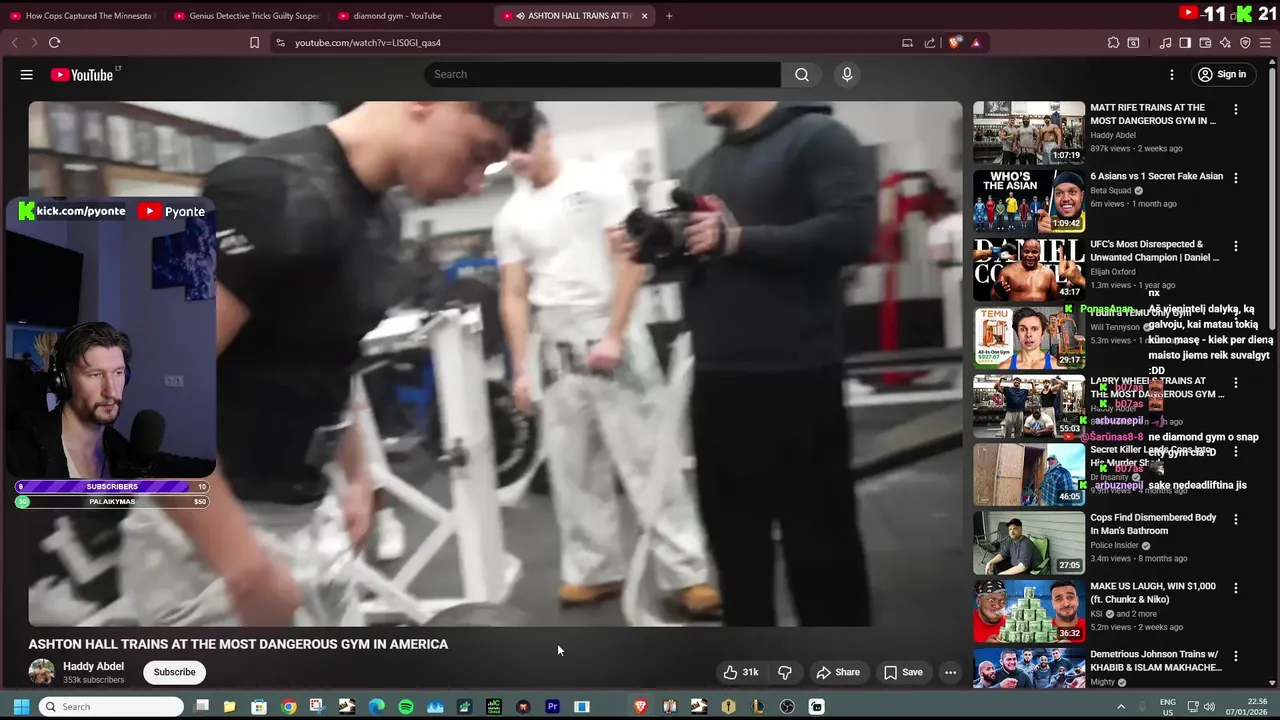Open the UFC Daniel Cormier video thumbnail
The width and height of the screenshot is (1280, 720).
point(1029,268)
